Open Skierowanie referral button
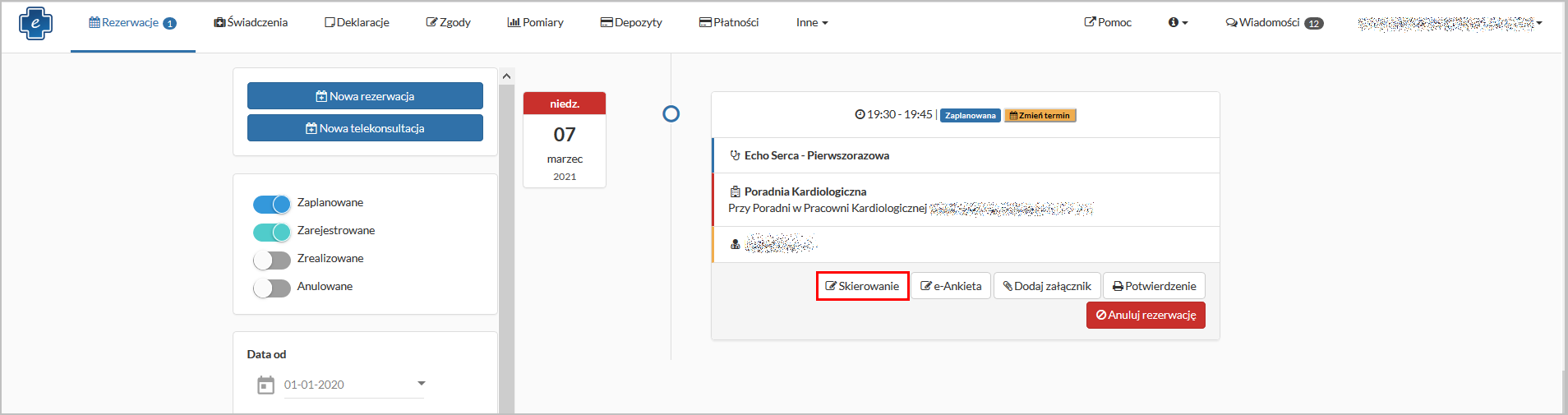The image size is (1568, 415). click(862, 286)
